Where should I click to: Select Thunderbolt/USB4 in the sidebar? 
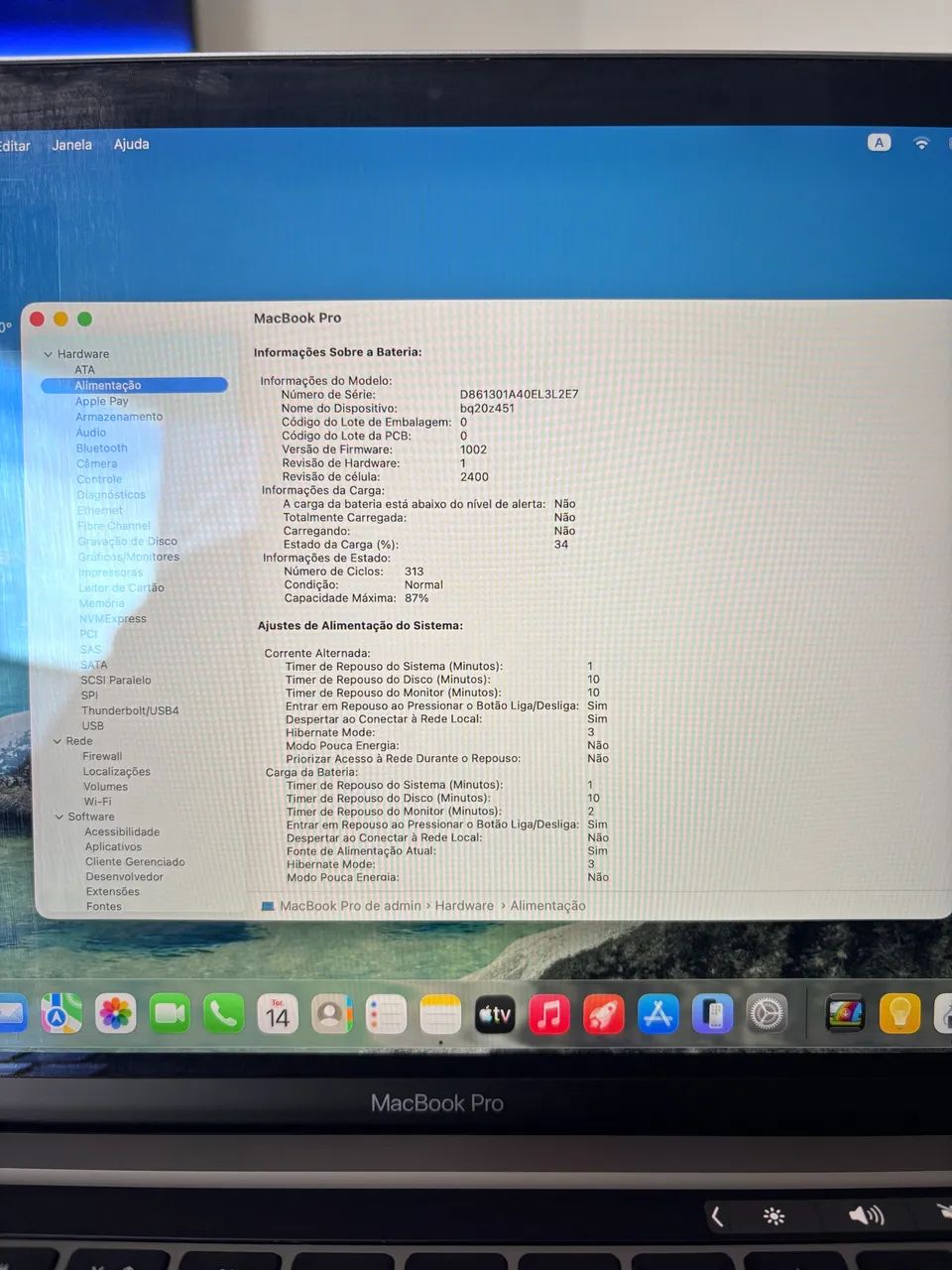(130, 710)
